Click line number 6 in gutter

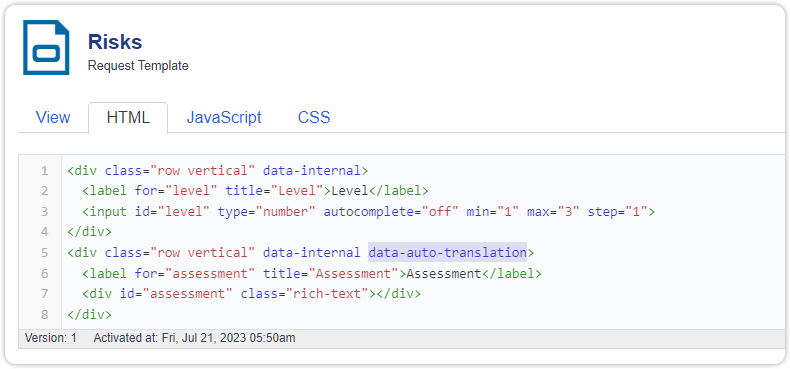tap(44, 274)
